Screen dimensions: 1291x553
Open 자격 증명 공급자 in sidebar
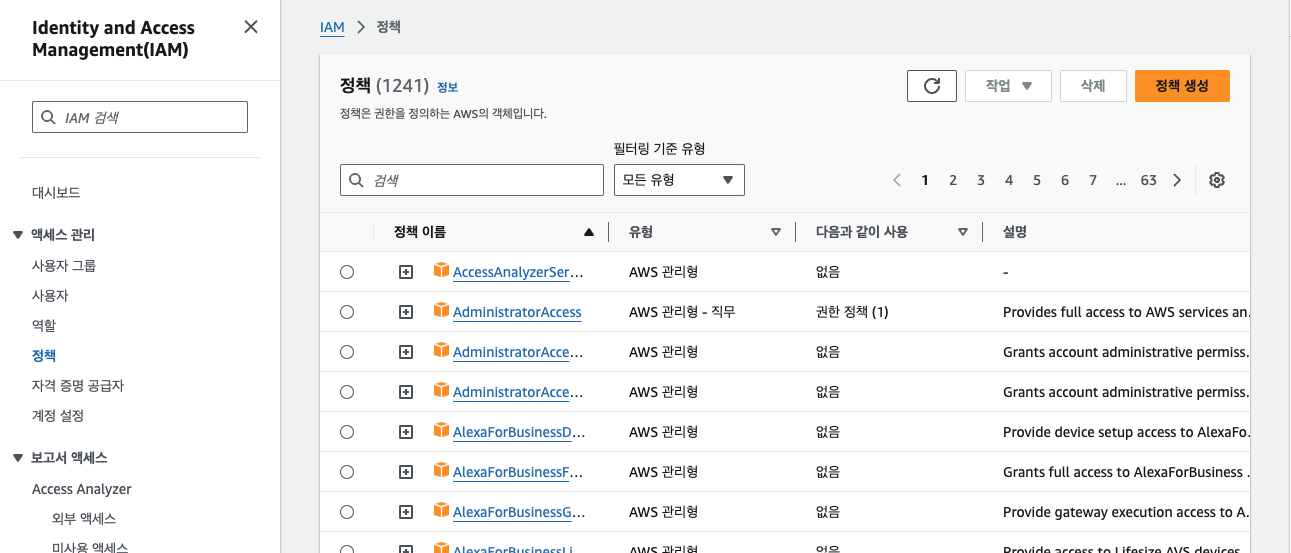pos(78,385)
